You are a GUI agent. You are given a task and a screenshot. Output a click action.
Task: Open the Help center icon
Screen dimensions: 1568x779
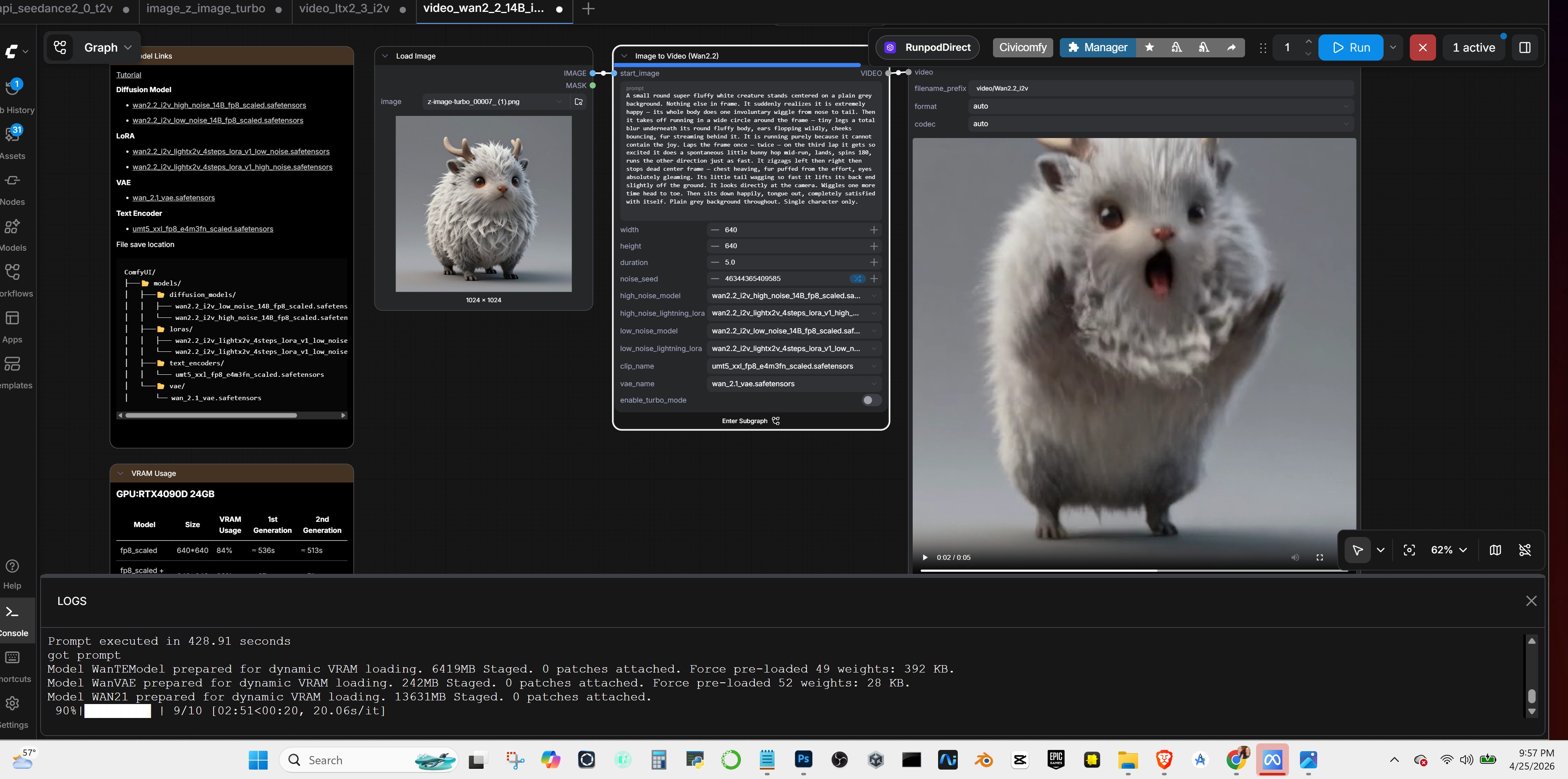12,566
